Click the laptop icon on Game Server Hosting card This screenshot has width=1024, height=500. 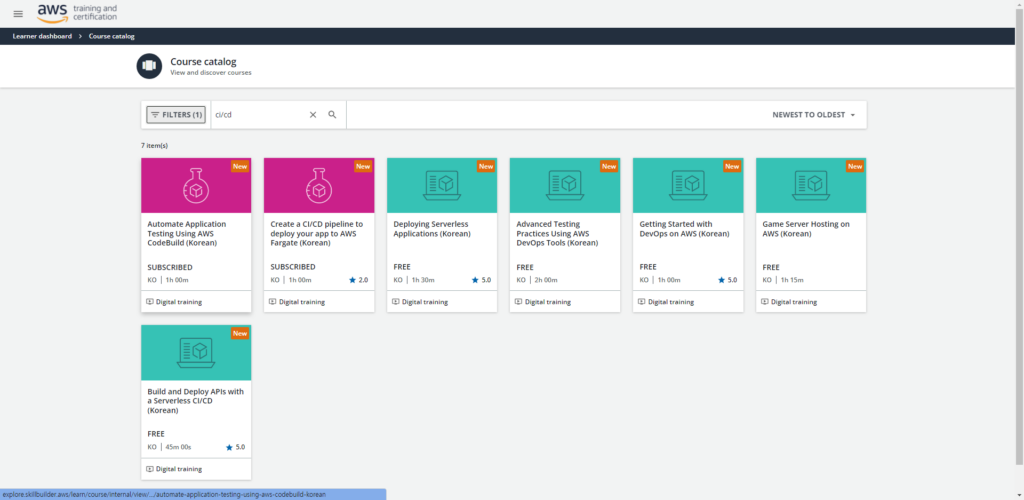[811, 185]
